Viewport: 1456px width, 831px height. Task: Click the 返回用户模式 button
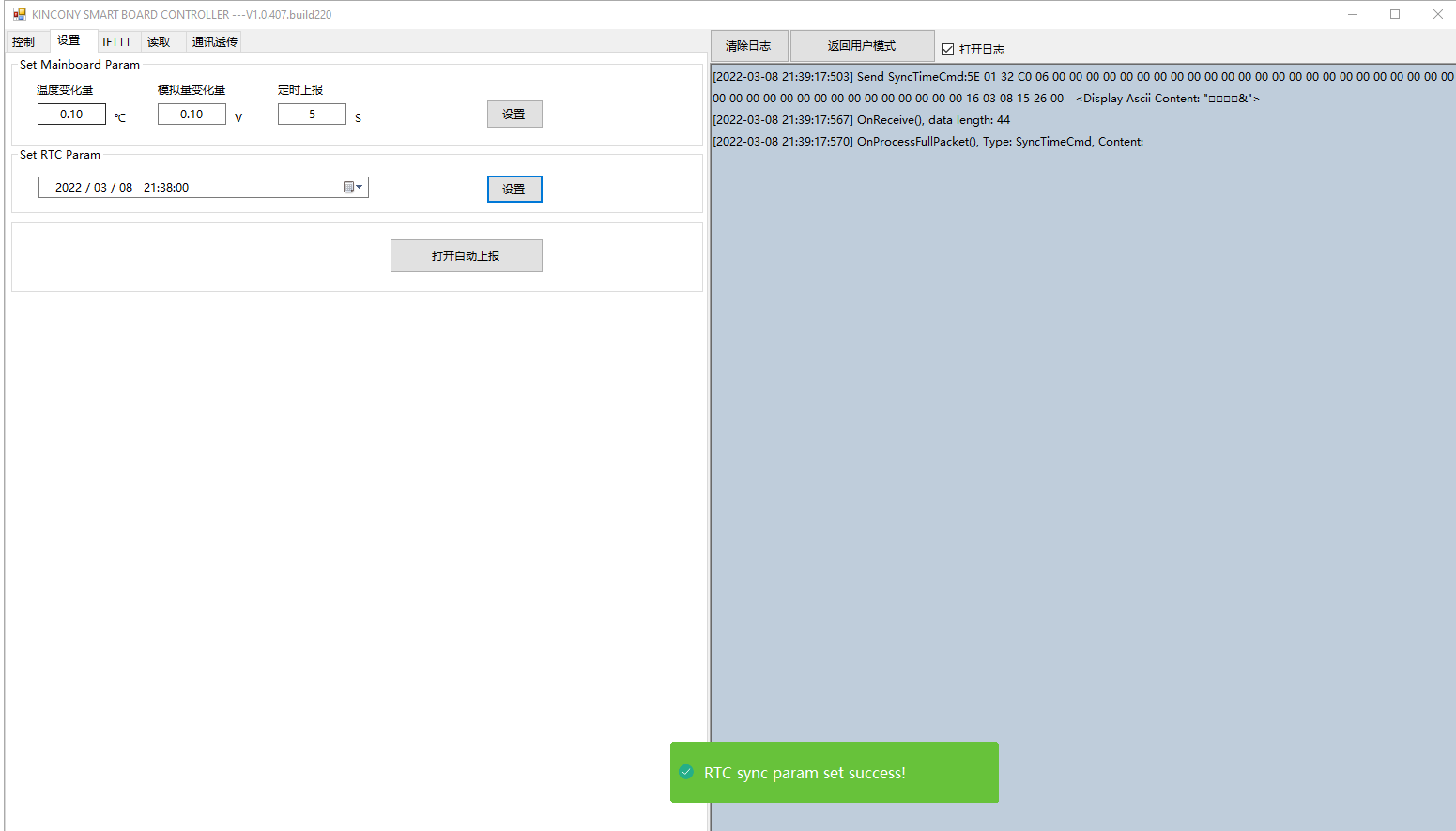pyautogui.click(x=861, y=46)
